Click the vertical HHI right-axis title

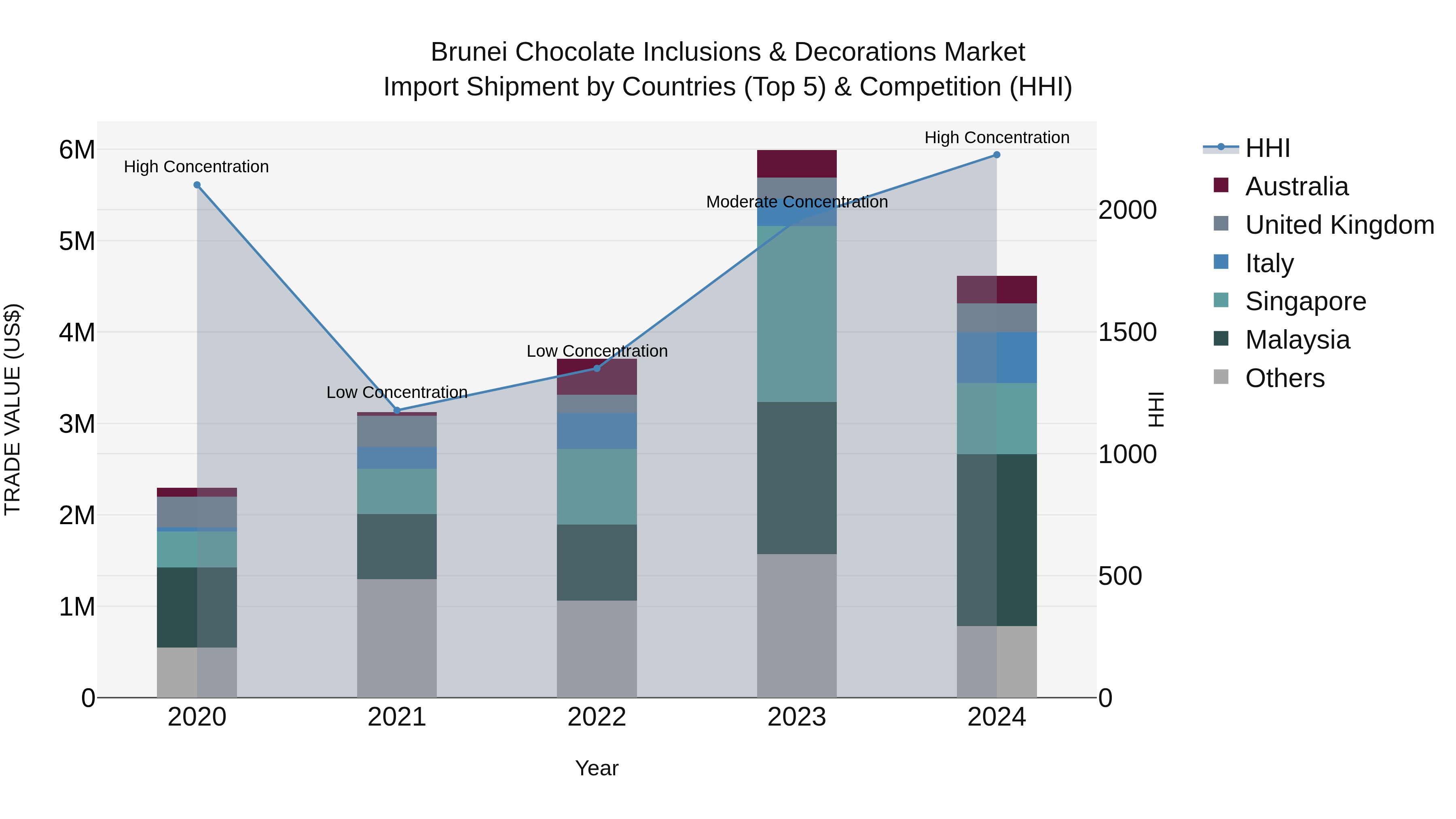pyautogui.click(x=1156, y=409)
